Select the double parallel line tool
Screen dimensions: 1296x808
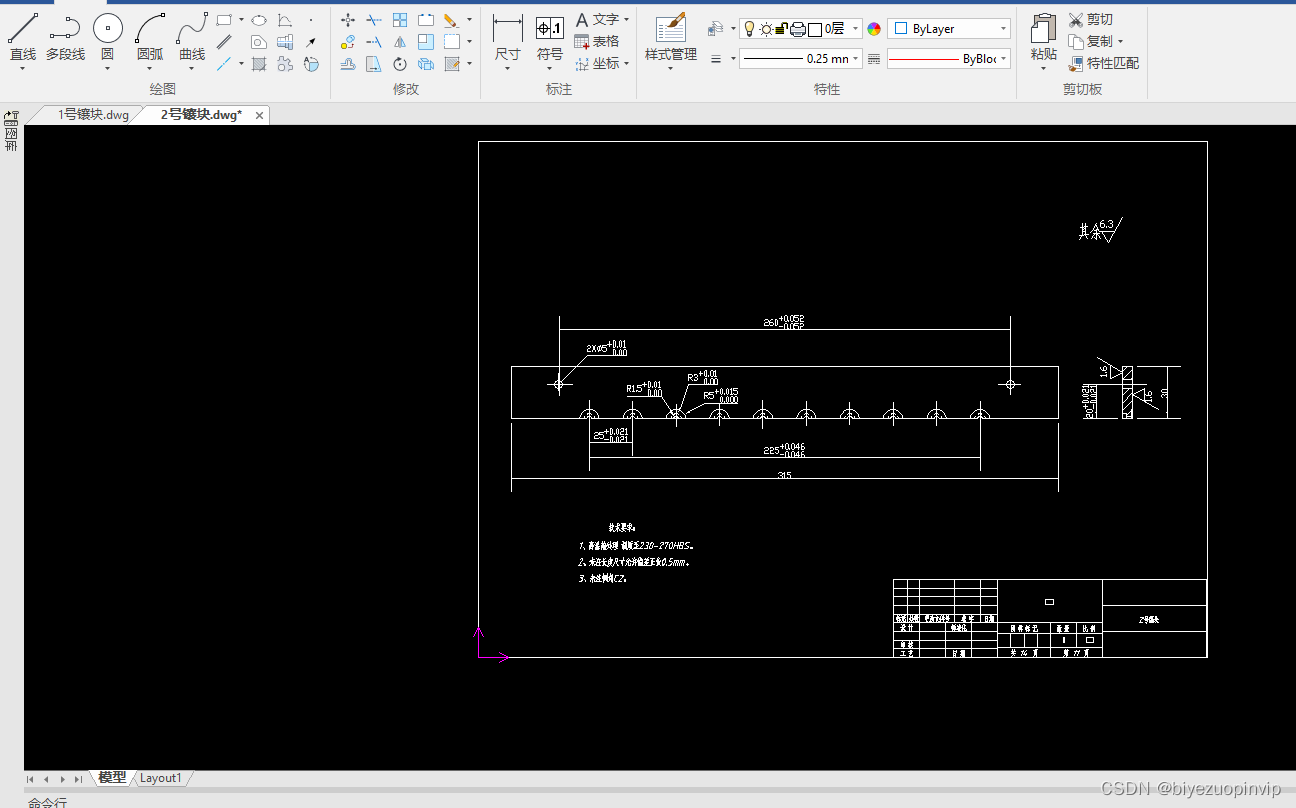225,42
